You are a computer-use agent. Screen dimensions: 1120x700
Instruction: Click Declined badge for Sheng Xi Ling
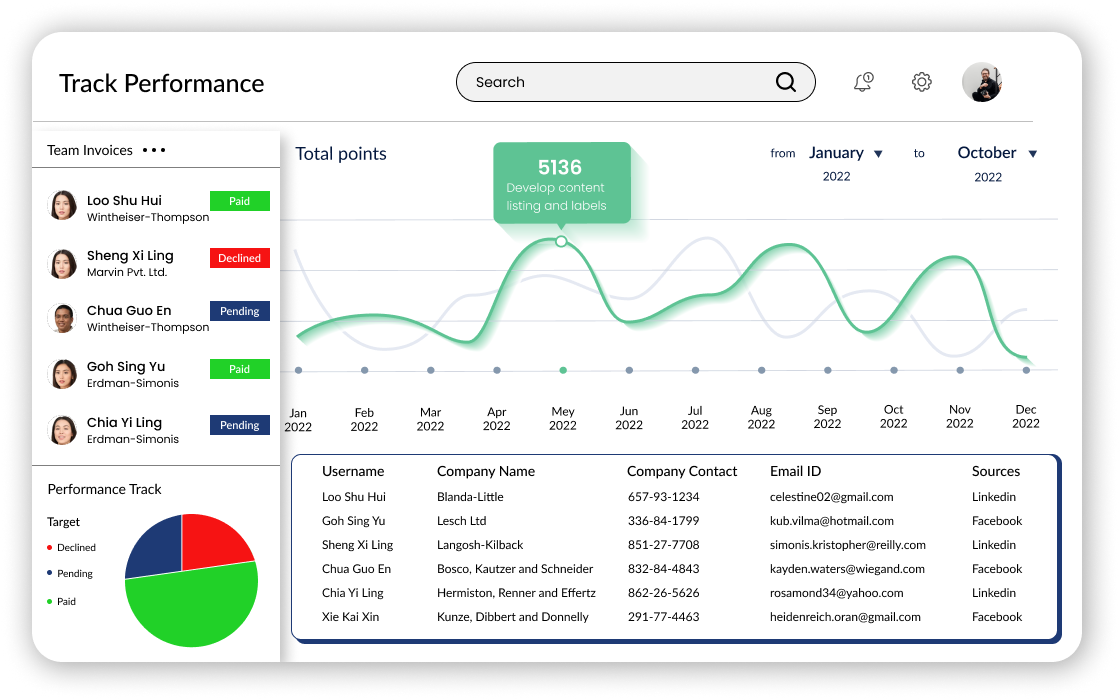(x=239, y=258)
